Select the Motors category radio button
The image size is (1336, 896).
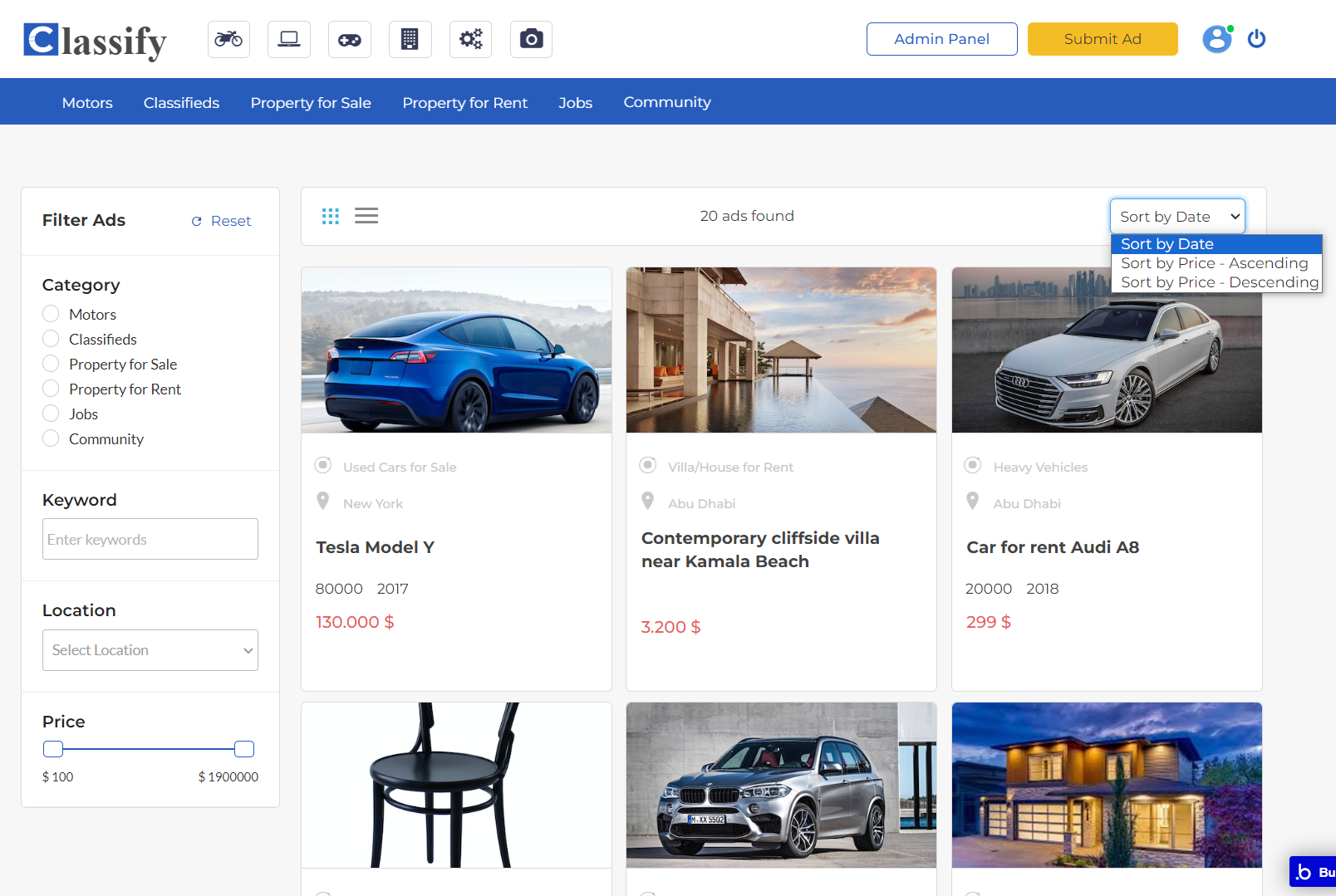tap(52, 314)
